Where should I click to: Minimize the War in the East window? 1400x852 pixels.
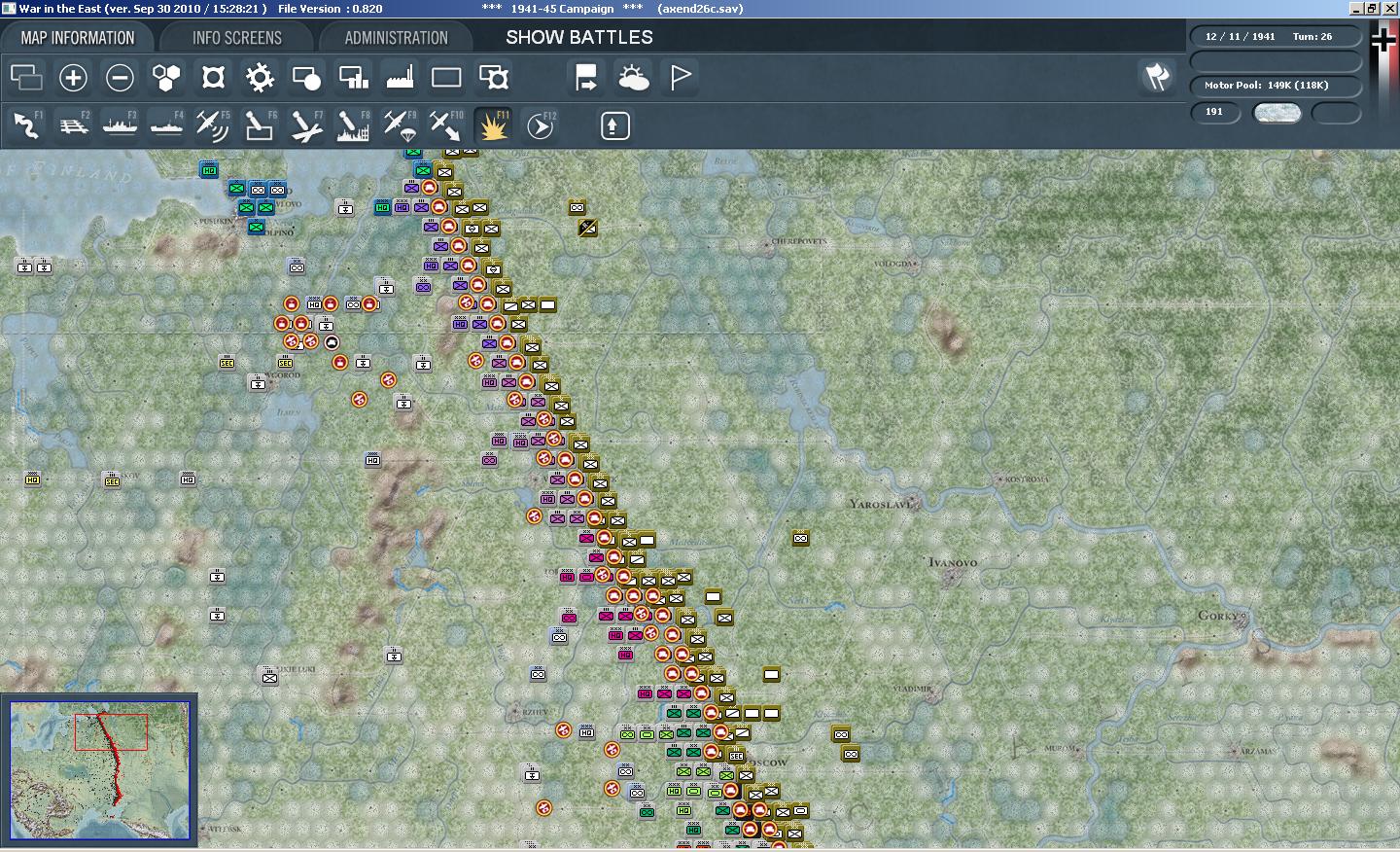pyautogui.click(x=1356, y=8)
